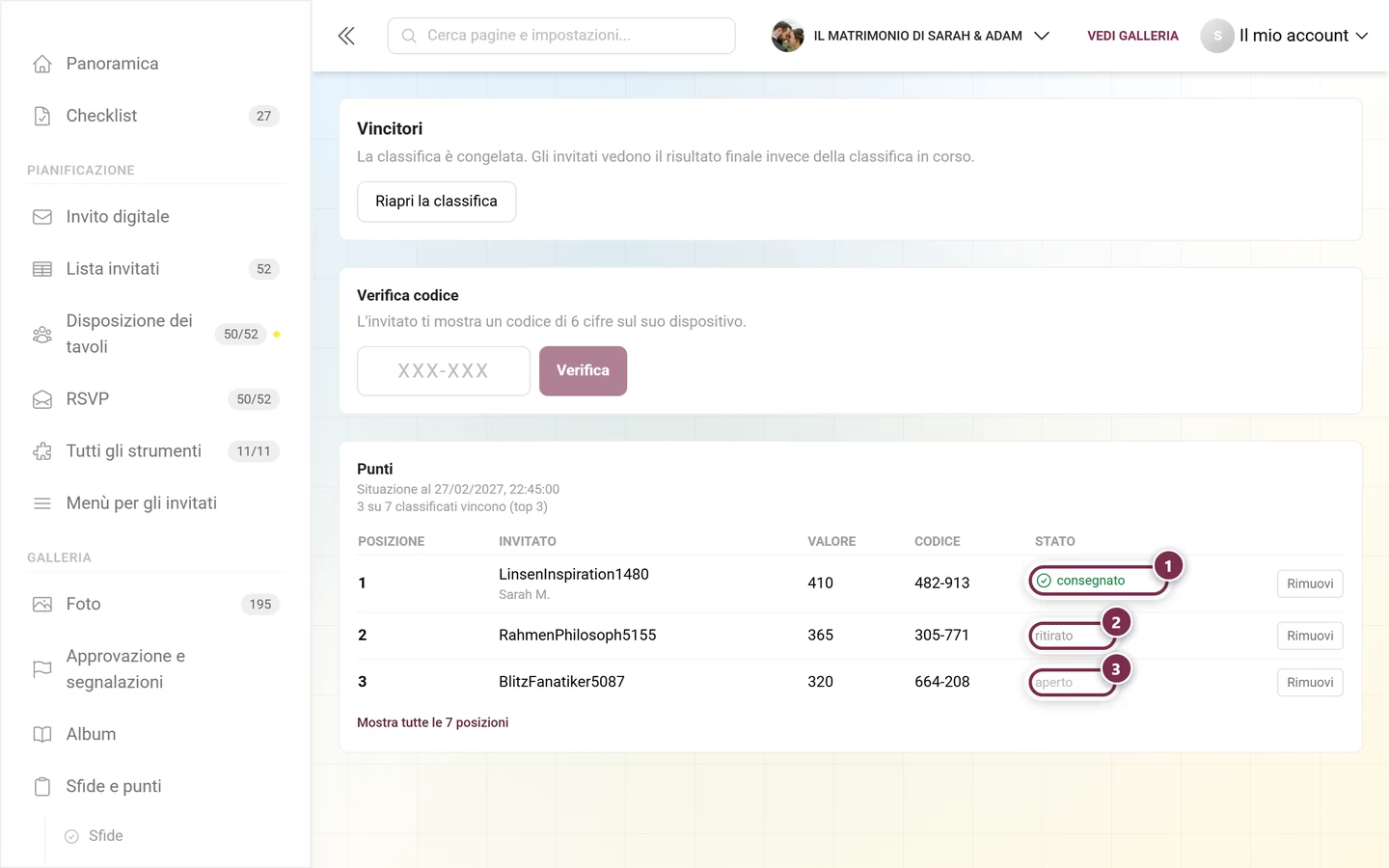This screenshot has width=1389, height=868.
Task: Click the Disposizione dei tavoli people icon
Action: pos(42,334)
